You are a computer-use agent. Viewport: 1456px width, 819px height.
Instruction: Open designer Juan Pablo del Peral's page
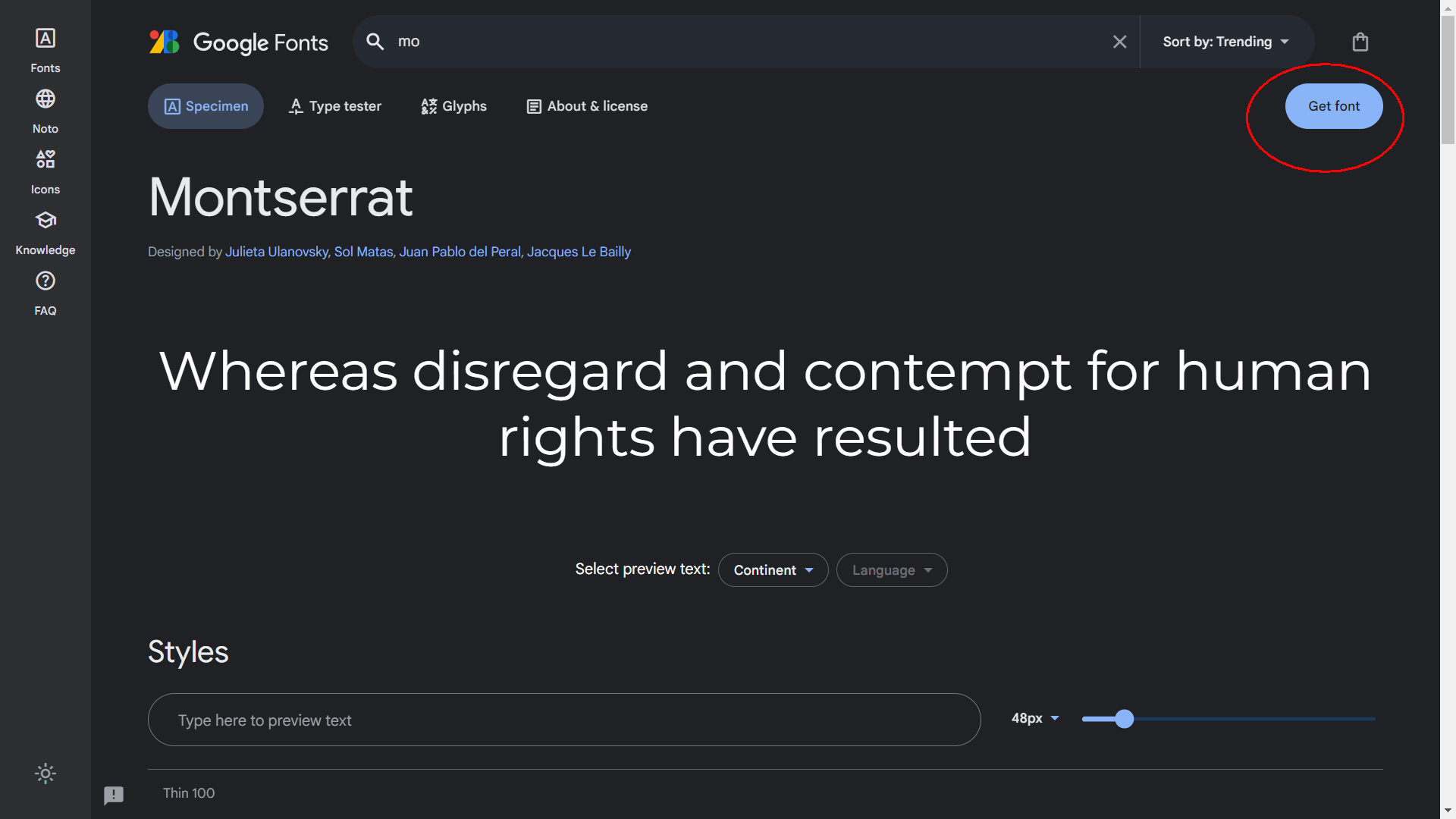click(x=460, y=252)
